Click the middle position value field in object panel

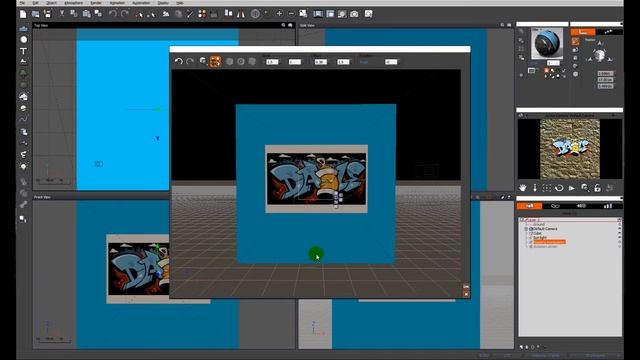[605, 80]
